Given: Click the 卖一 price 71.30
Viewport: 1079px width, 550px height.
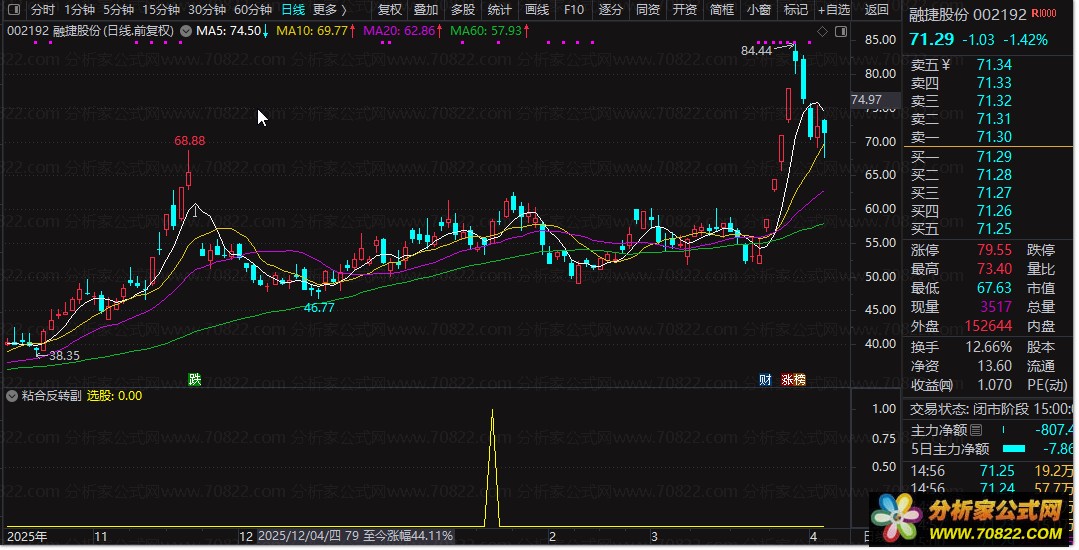Looking at the screenshot, I should (x=994, y=136).
